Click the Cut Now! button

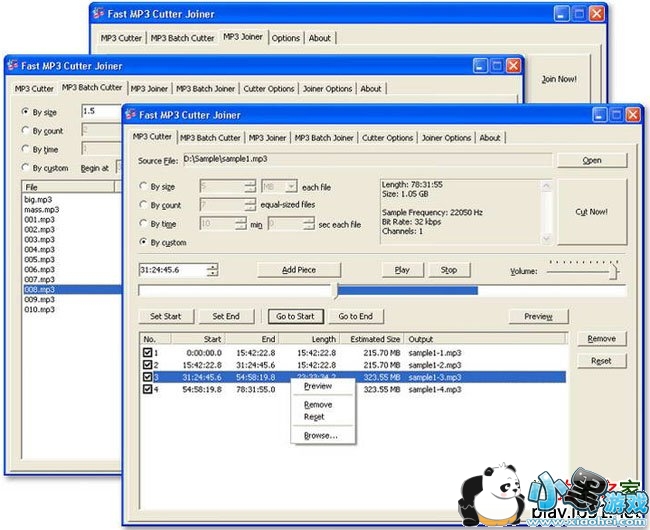(x=592, y=212)
